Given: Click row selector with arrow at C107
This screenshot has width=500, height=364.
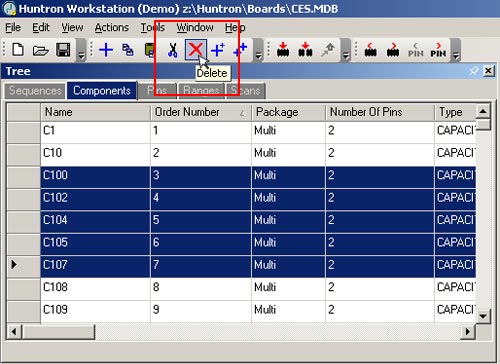Looking at the screenshot, I should tap(24, 266).
